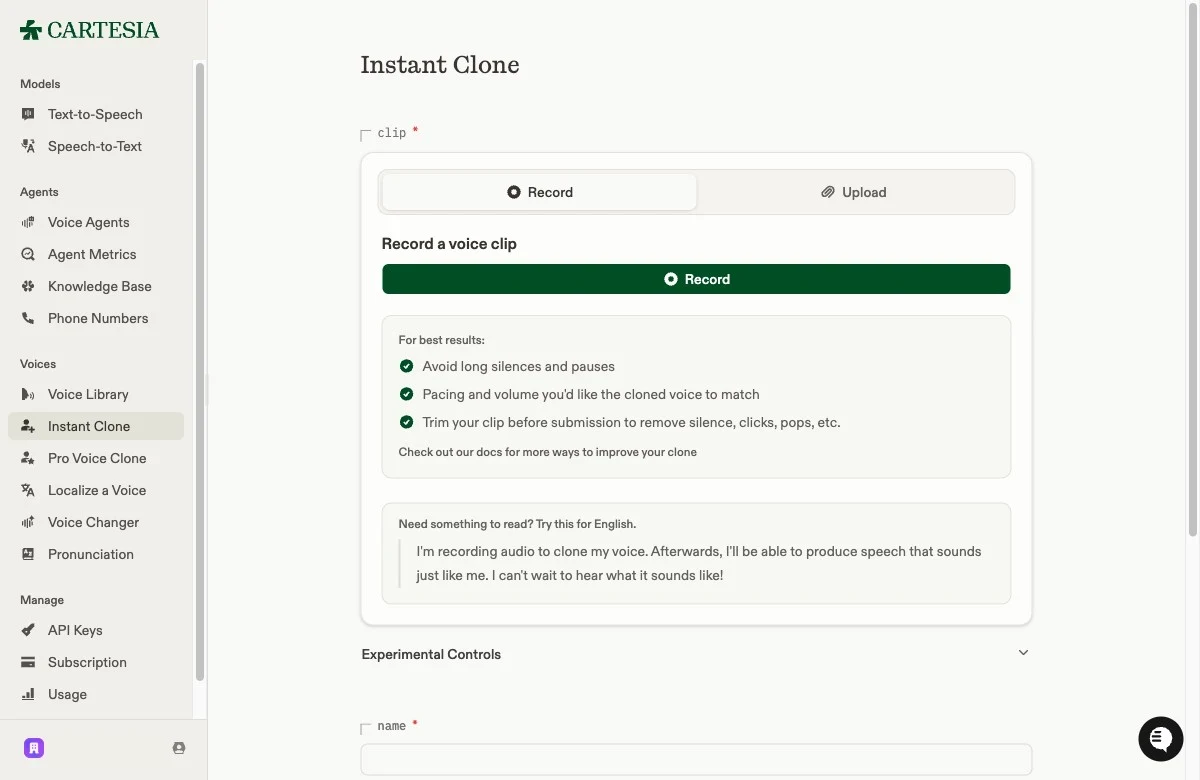
Task: Start recording with the green Record button
Action: (x=696, y=279)
